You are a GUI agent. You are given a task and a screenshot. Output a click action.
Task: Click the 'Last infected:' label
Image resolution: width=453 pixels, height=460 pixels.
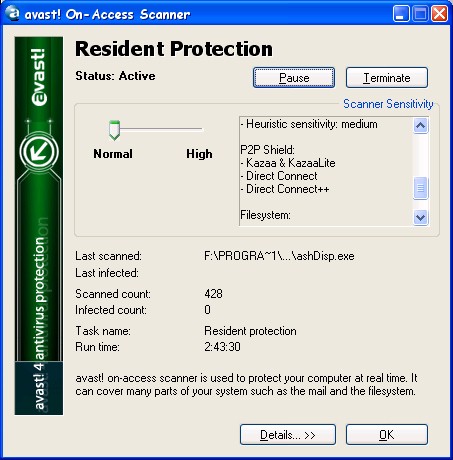107,273
